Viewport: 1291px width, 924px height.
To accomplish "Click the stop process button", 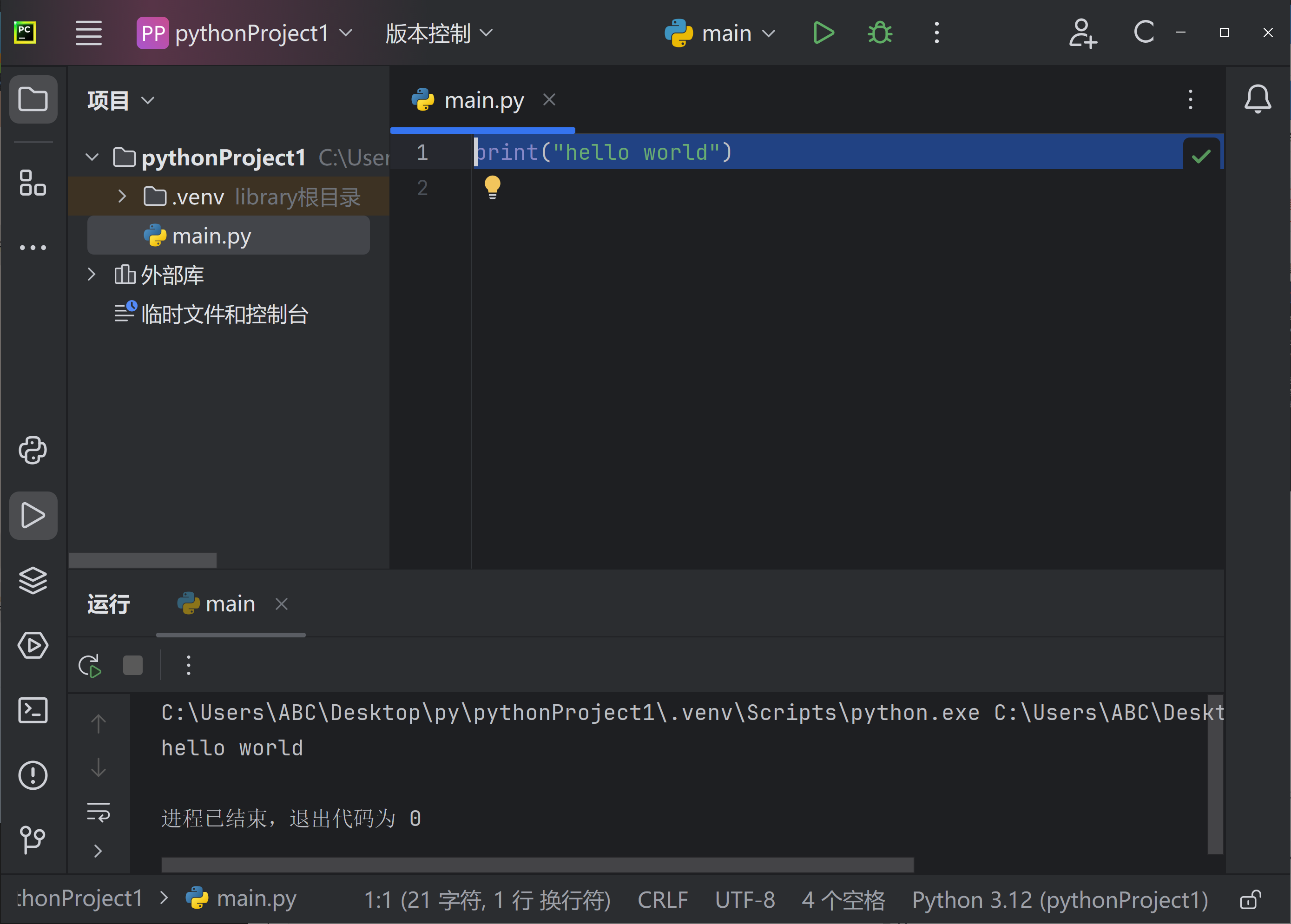I will click(x=132, y=665).
